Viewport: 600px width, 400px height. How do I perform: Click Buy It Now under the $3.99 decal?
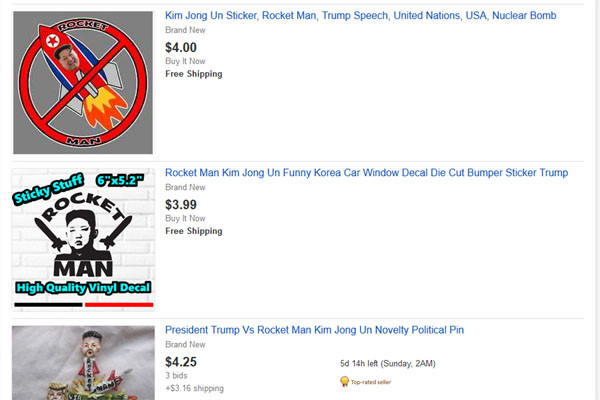click(x=186, y=218)
